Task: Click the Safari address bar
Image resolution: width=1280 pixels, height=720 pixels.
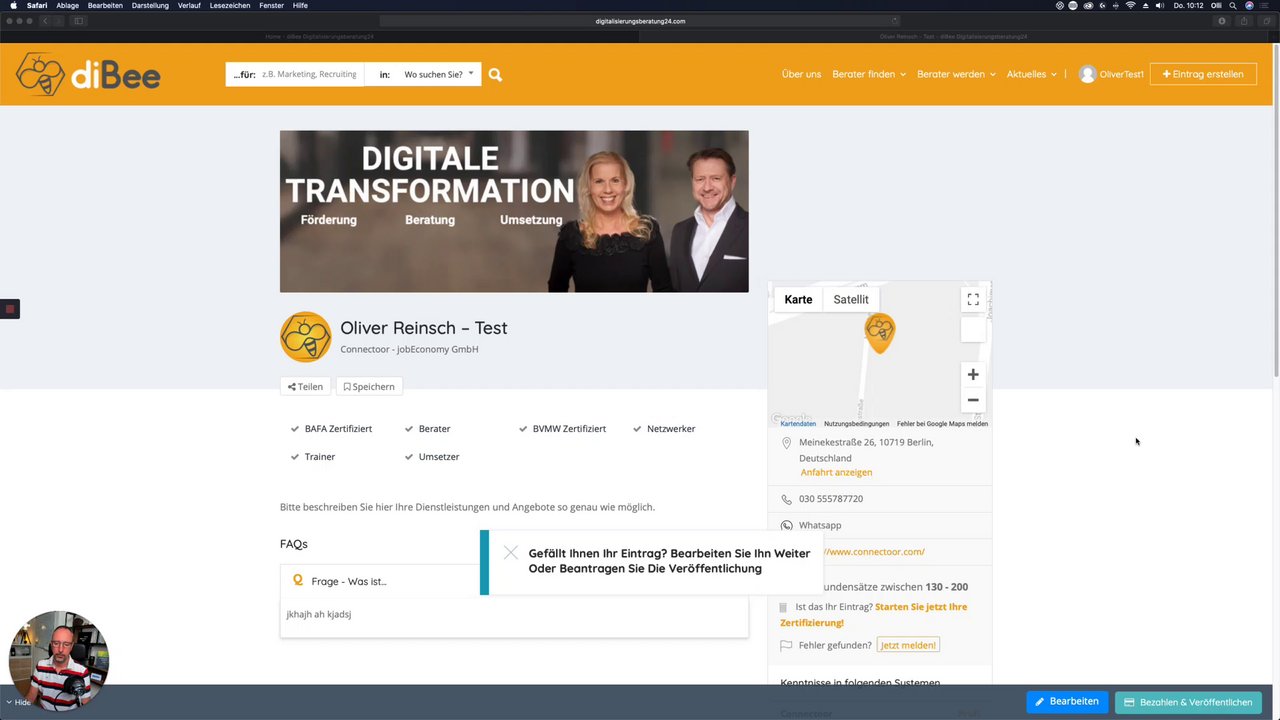Action: point(640,21)
